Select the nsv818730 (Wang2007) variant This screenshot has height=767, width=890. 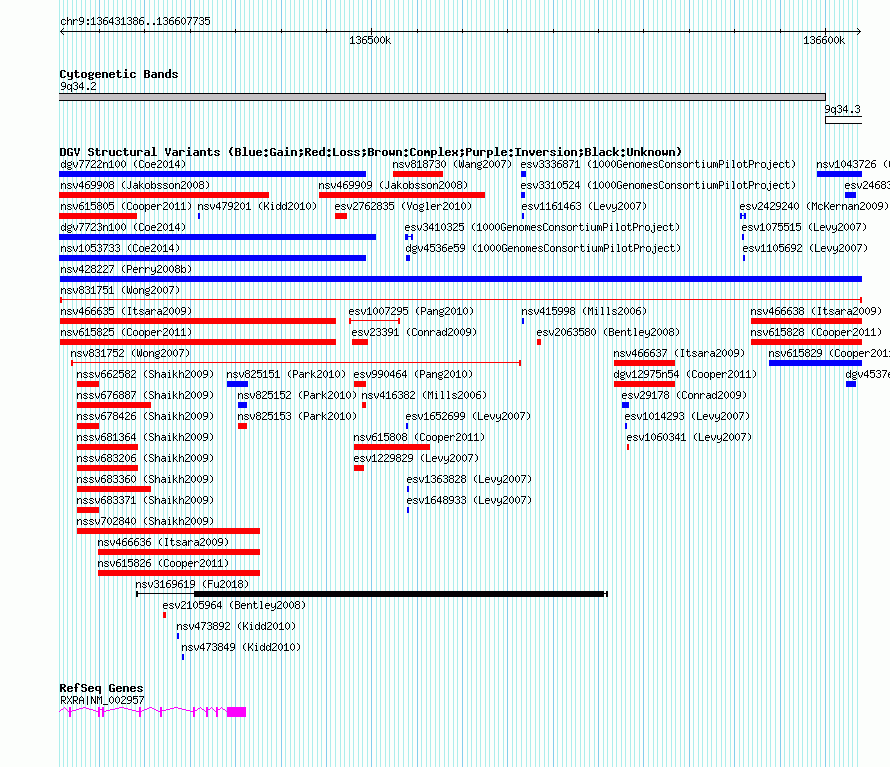452,165
